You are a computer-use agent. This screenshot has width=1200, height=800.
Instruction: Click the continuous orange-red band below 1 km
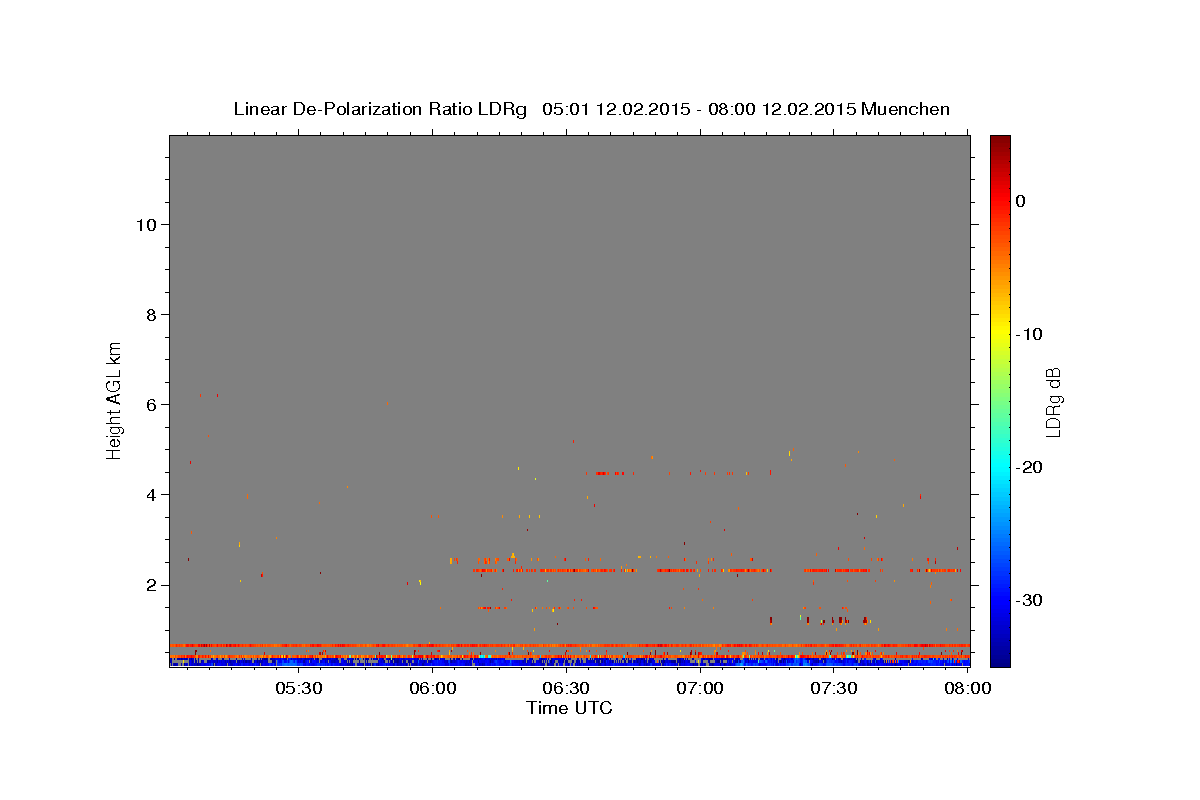[570, 645]
